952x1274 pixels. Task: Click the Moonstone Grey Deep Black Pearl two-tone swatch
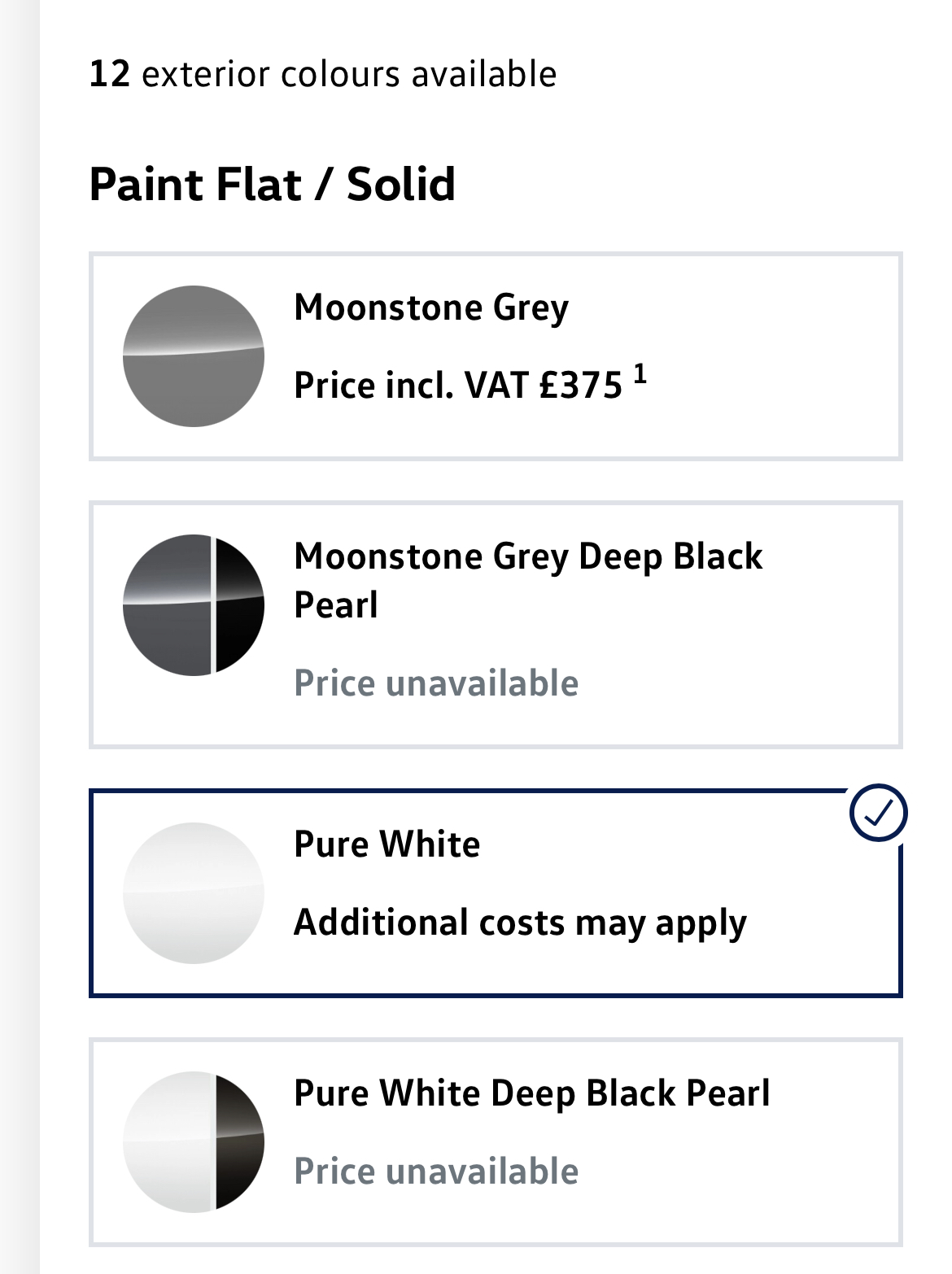[x=194, y=604]
